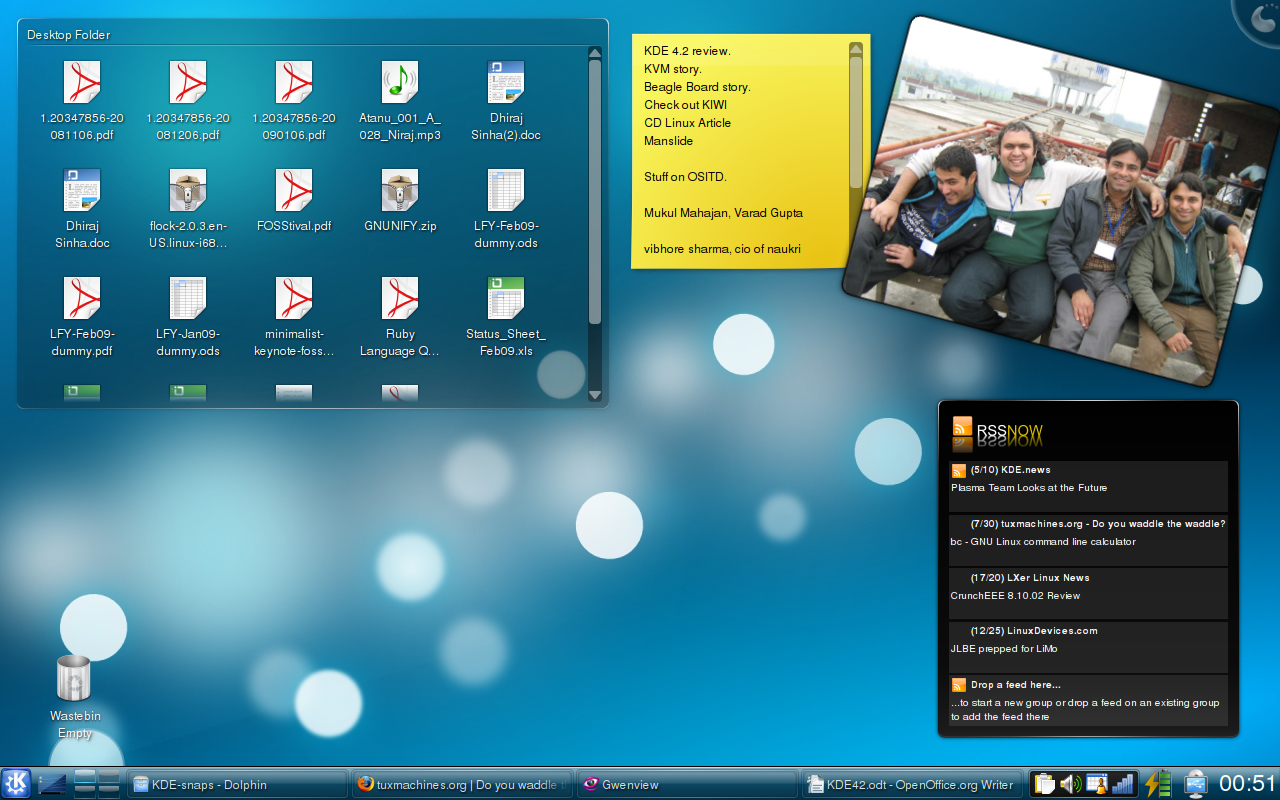This screenshot has height=800, width=1280.
Task: Click the Plasma cashew in top-right corner
Action: (1262, 17)
